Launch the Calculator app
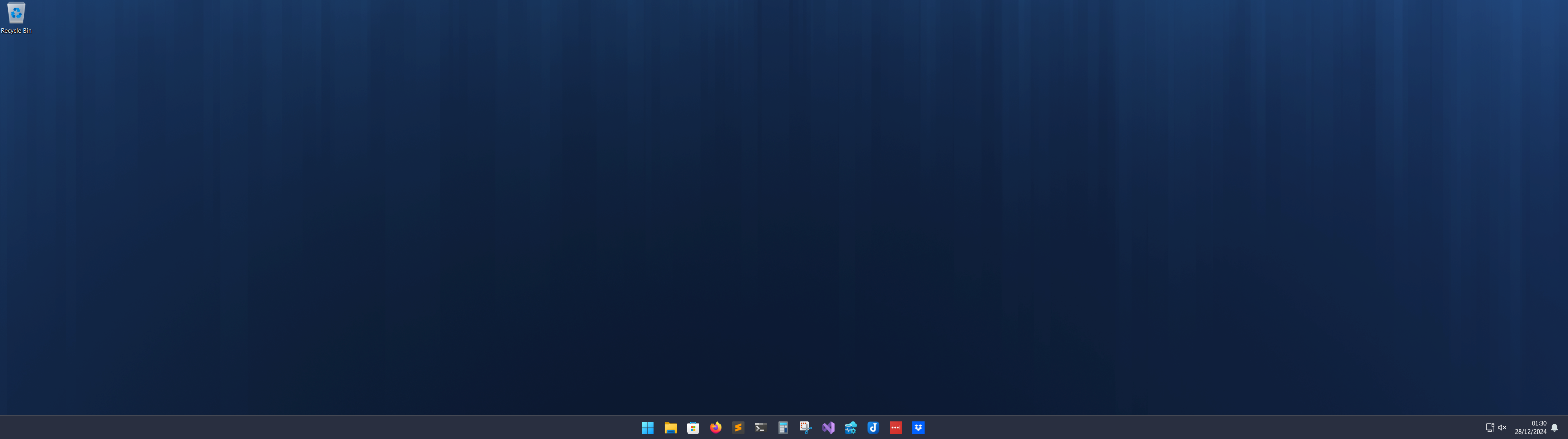Image resolution: width=1568 pixels, height=439 pixels. click(783, 428)
